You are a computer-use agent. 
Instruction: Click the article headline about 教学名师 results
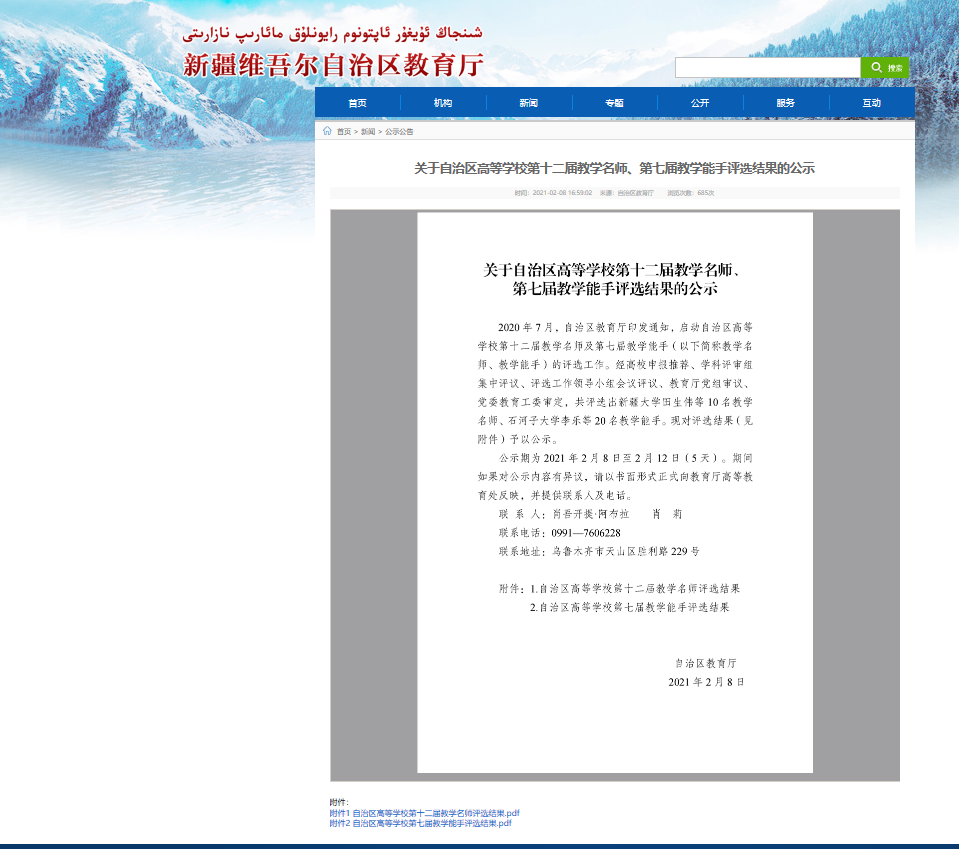614,168
